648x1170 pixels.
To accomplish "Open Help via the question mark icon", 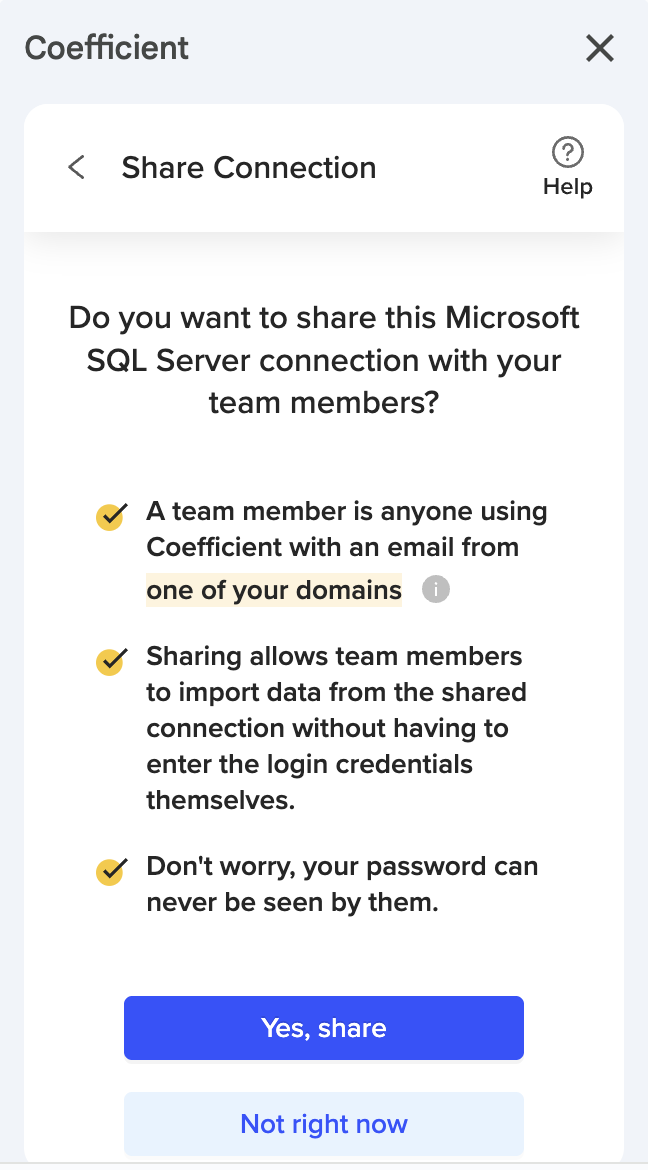I will coord(568,153).
